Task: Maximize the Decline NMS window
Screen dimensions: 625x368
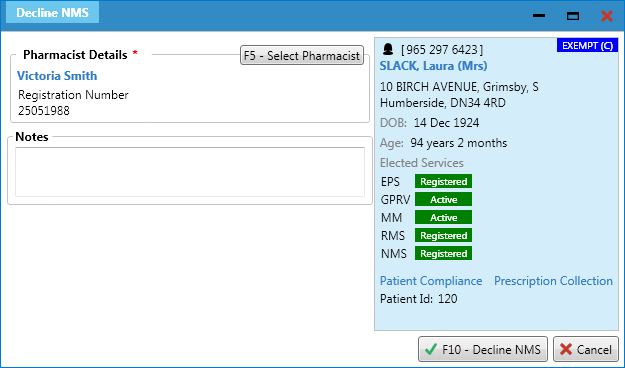Action: click(573, 16)
